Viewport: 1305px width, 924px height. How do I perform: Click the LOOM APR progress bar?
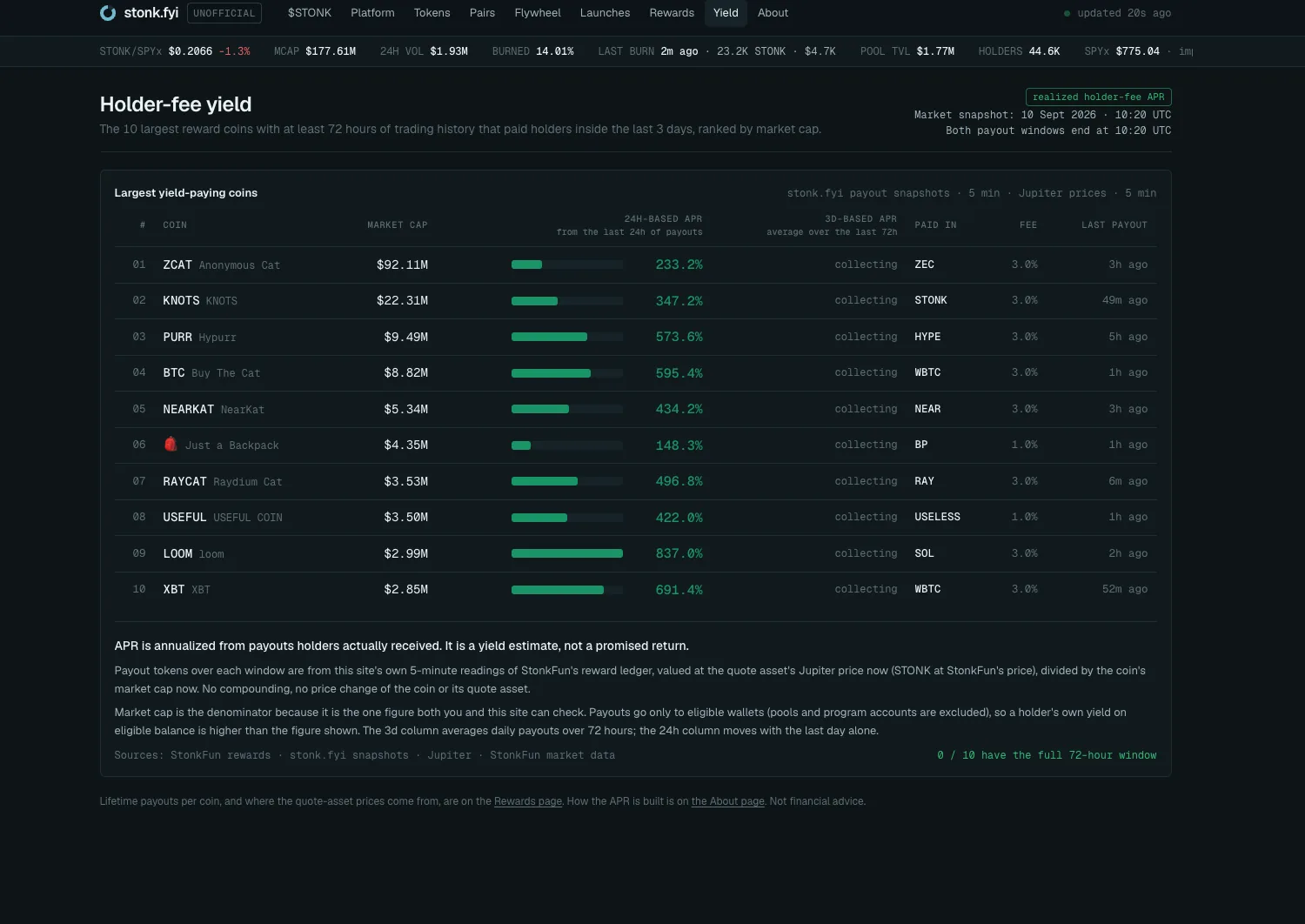coord(567,553)
